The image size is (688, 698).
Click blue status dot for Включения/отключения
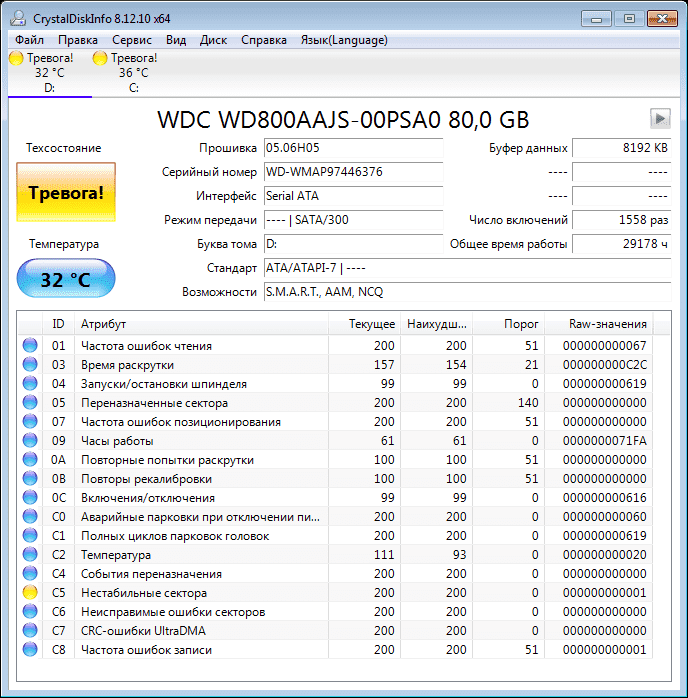point(30,497)
